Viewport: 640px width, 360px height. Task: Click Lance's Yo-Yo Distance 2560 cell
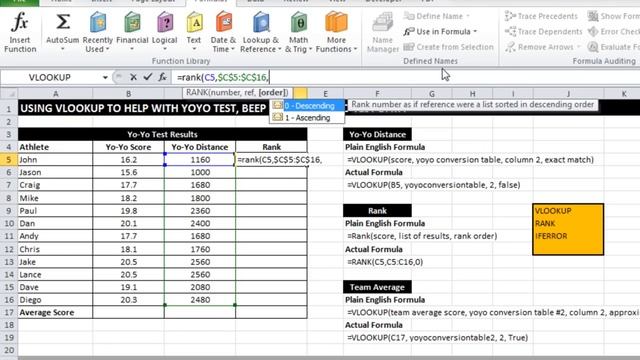[x=200, y=274]
